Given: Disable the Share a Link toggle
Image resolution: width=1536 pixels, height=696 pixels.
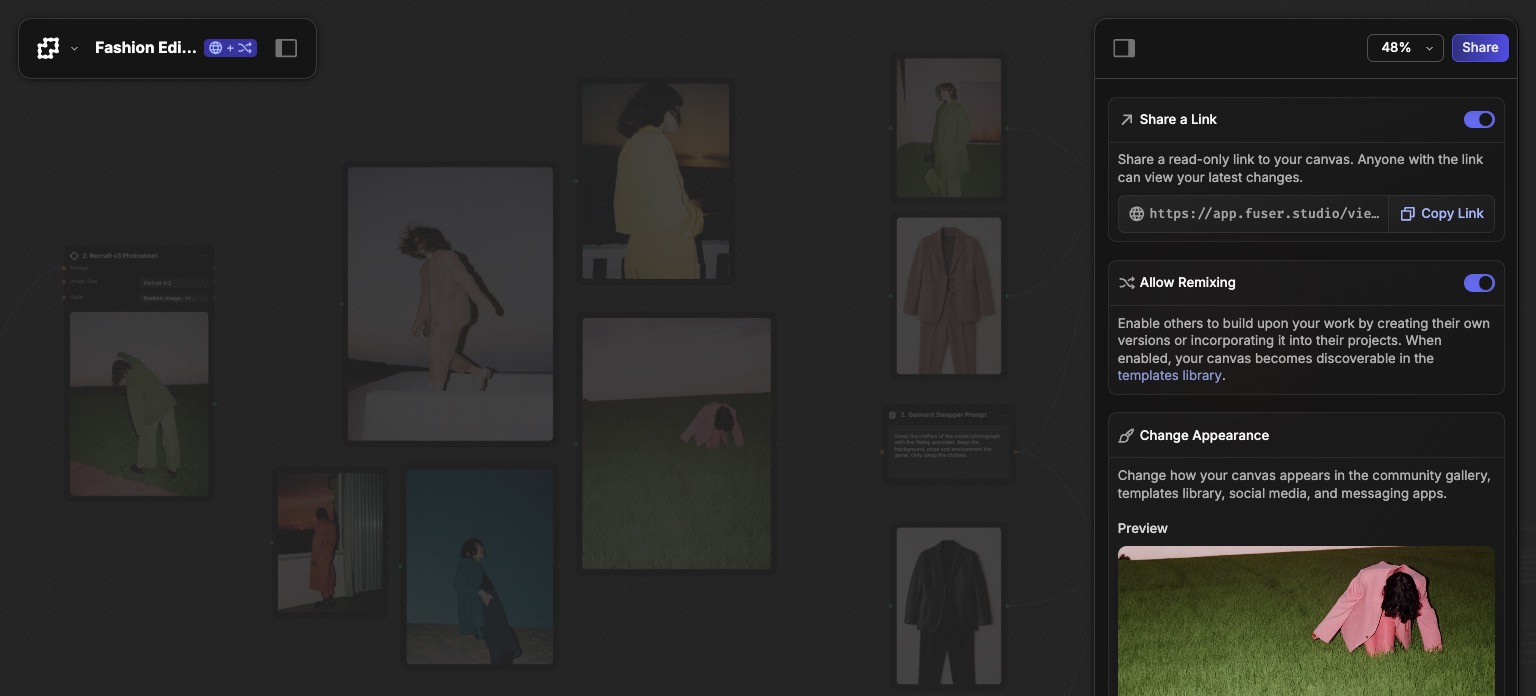Looking at the screenshot, I should (x=1478, y=120).
